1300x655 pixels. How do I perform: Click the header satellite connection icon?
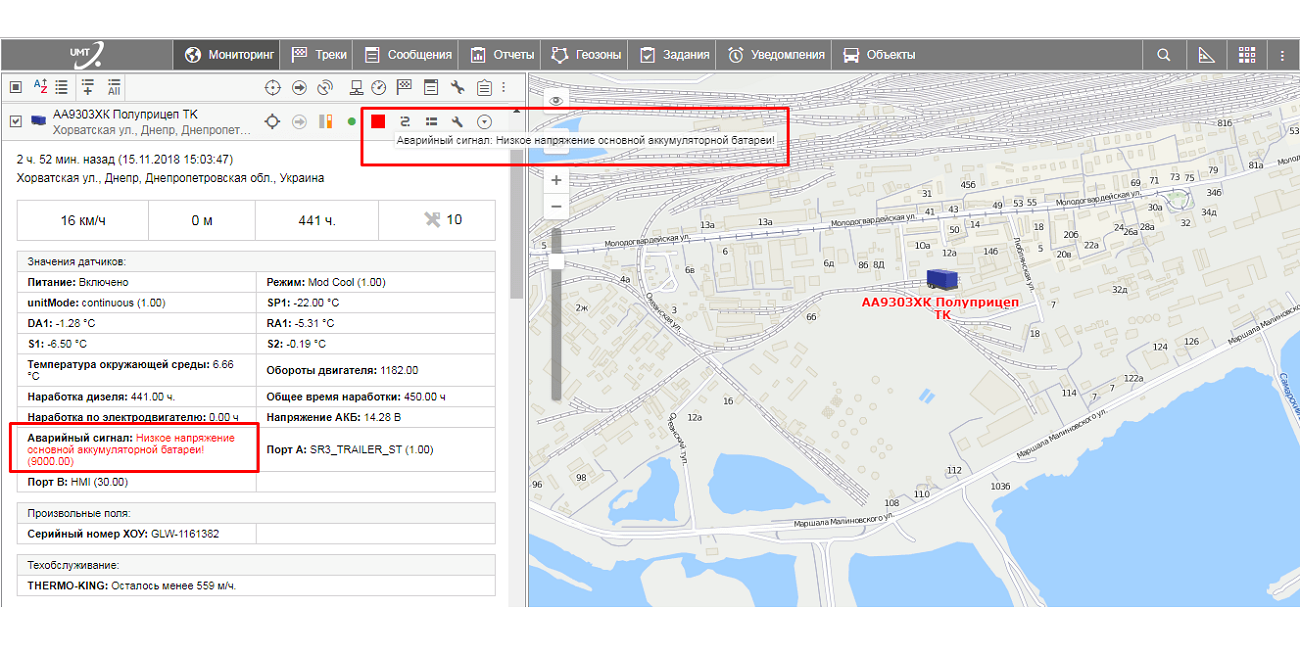(x=325, y=87)
